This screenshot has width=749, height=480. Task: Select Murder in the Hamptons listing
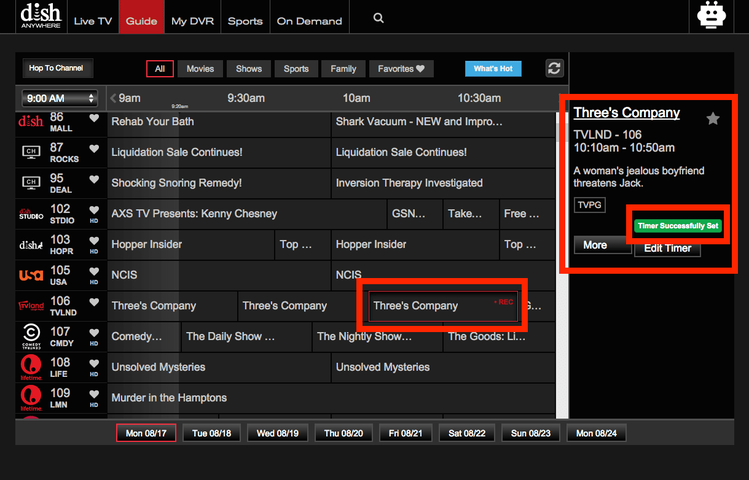[x=331, y=398]
